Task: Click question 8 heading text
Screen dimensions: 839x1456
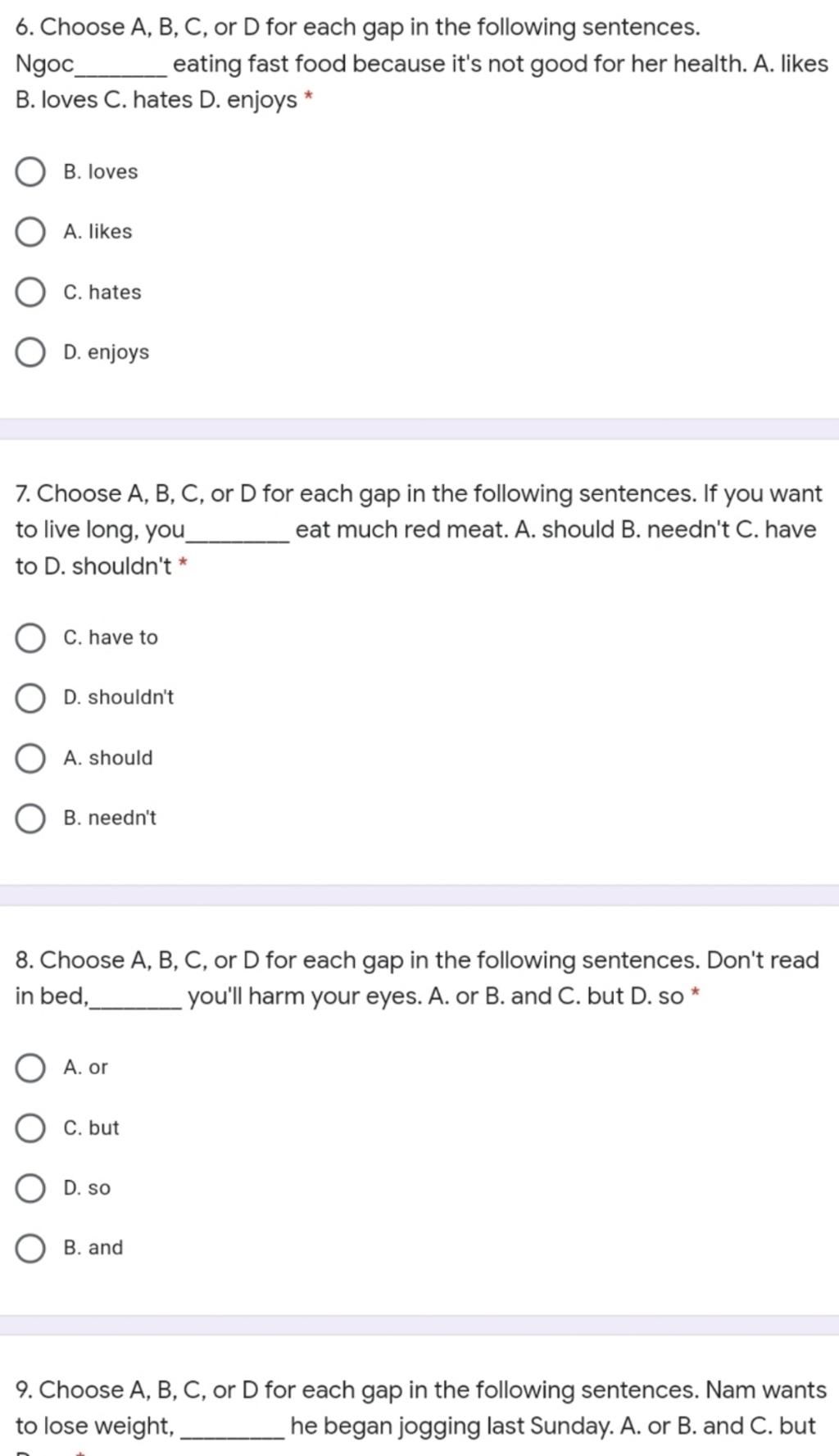Action: [417, 978]
